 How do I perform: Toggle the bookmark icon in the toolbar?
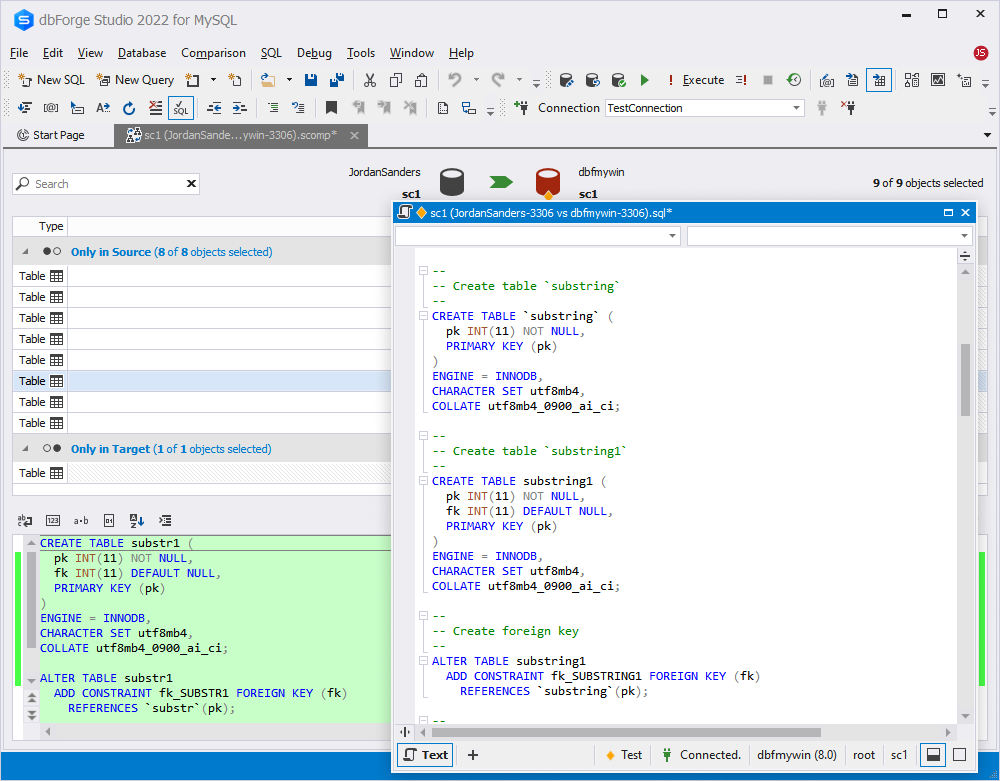pyautogui.click(x=331, y=108)
